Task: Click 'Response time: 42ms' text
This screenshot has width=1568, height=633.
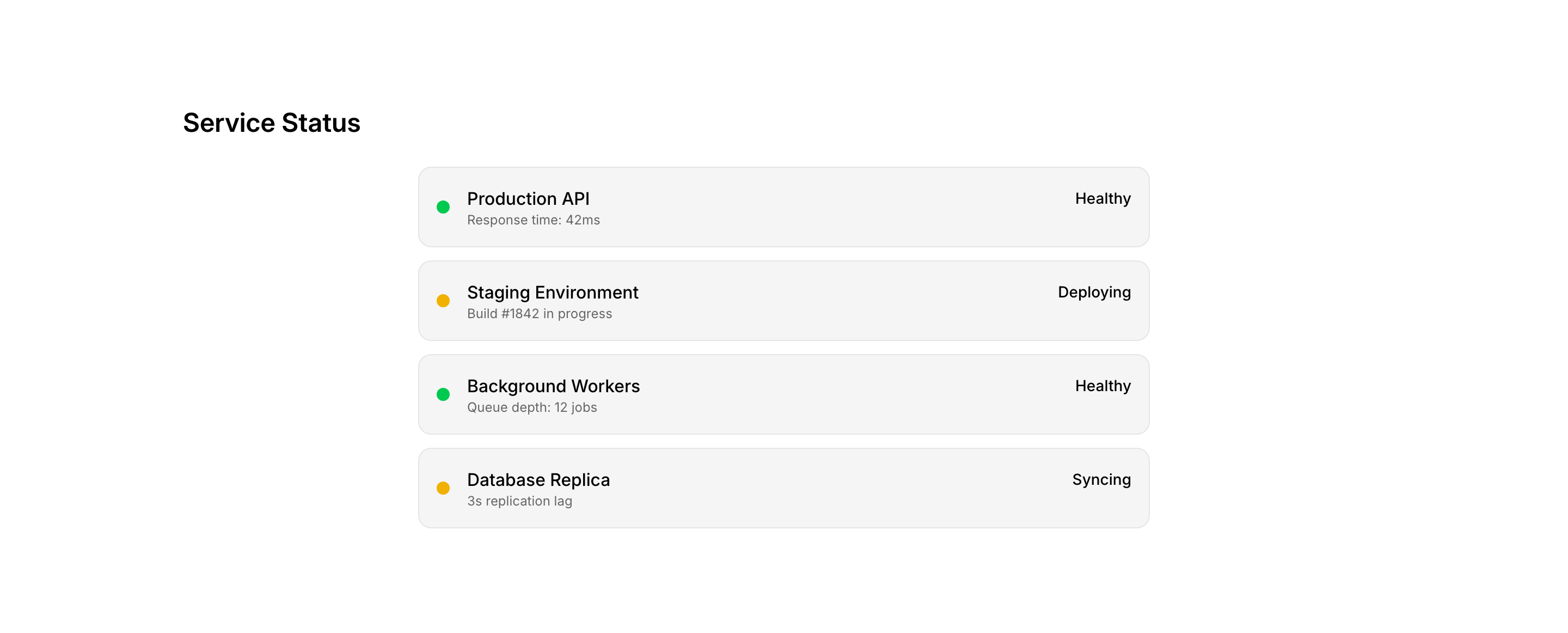Action: 533,220
